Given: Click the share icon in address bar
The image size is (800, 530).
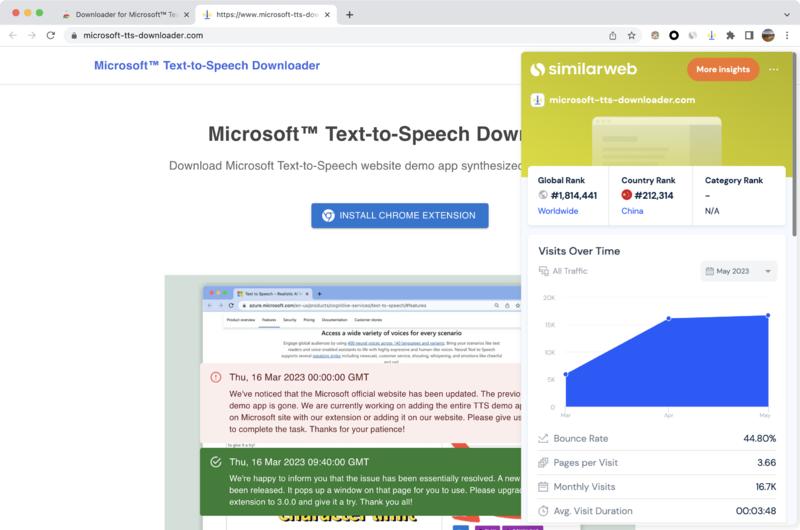Looking at the screenshot, I should point(612,35).
